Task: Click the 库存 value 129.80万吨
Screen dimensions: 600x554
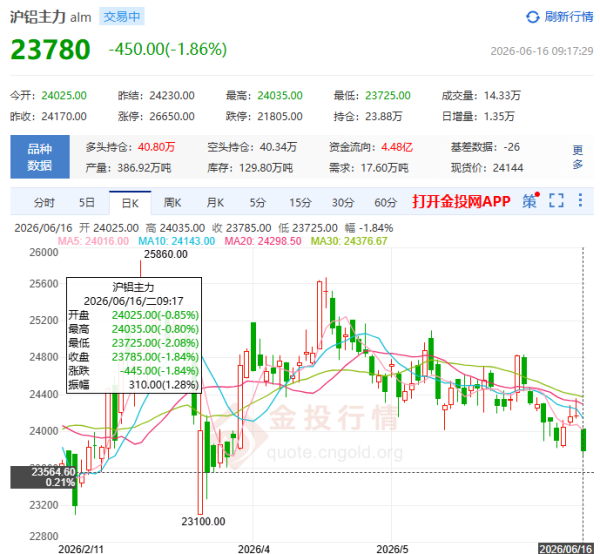Action: click(x=266, y=168)
